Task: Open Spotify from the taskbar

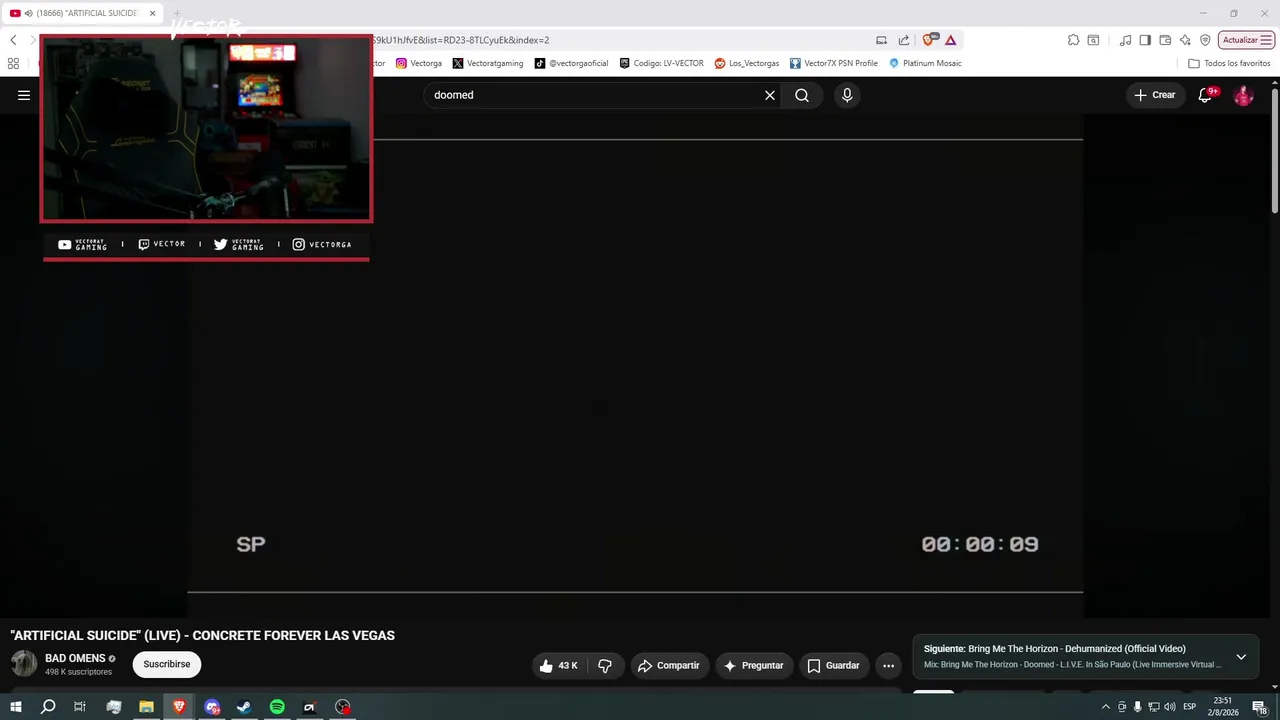Action: coord(277,707)
